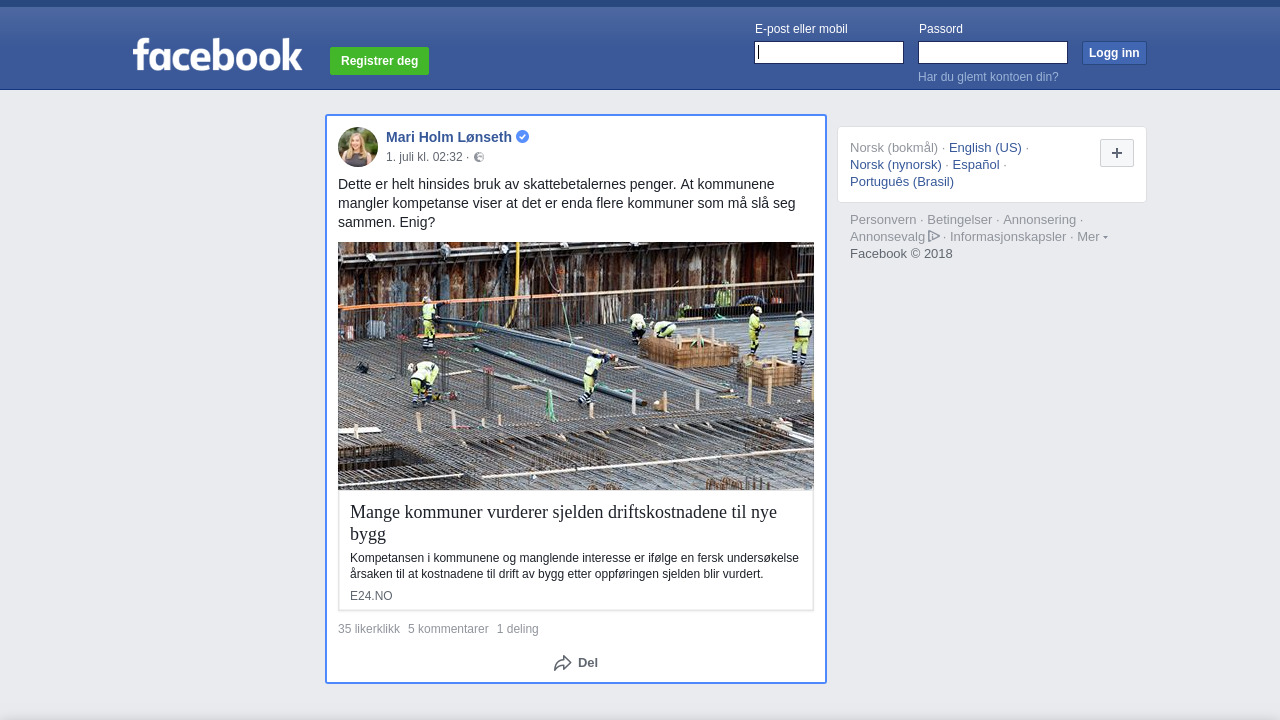The image size is (1280, 720).
Task: Focus the E-post eller mobil field
Action: [829, 53]
